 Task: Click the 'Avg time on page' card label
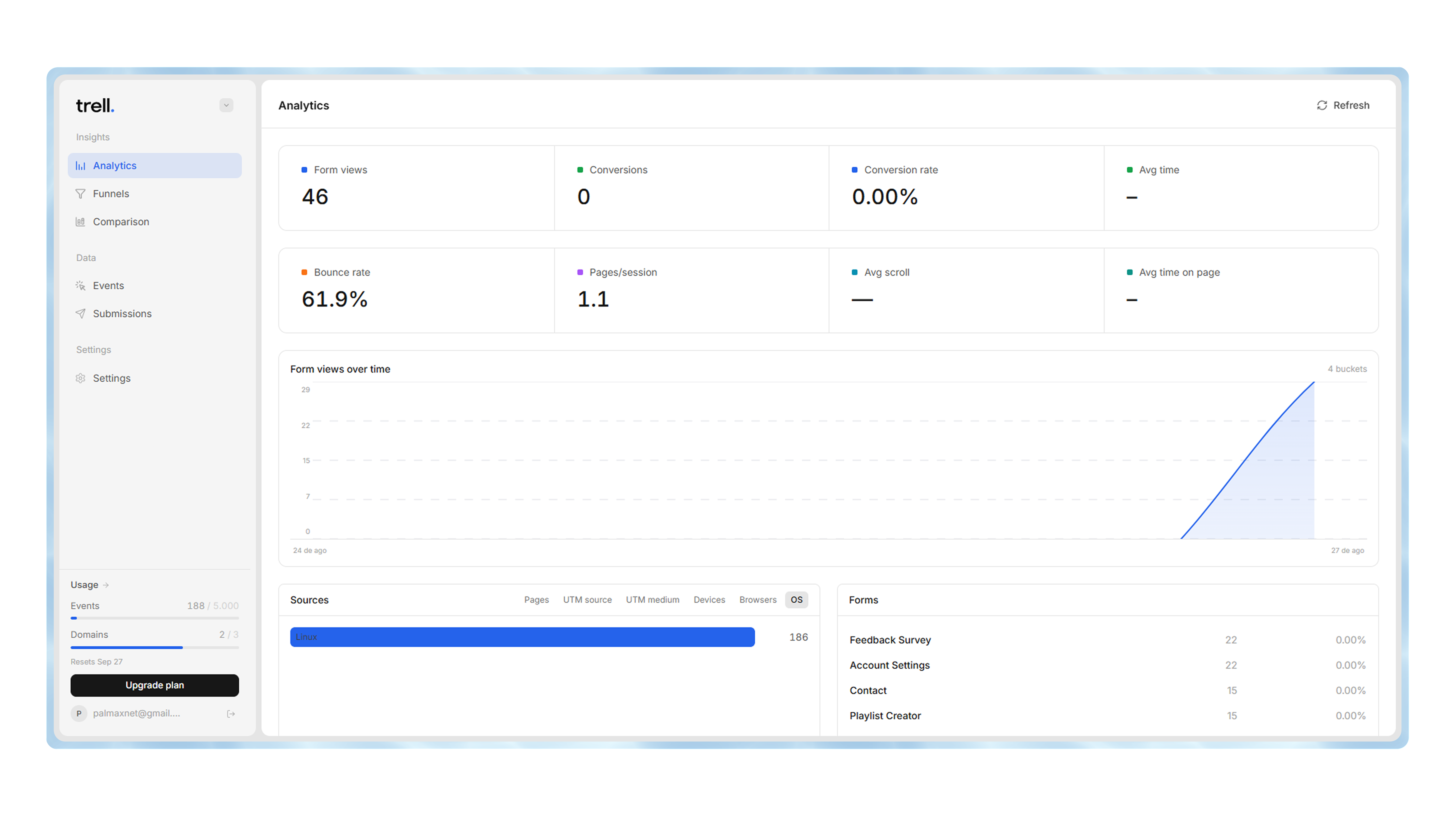click(1180, 272)
